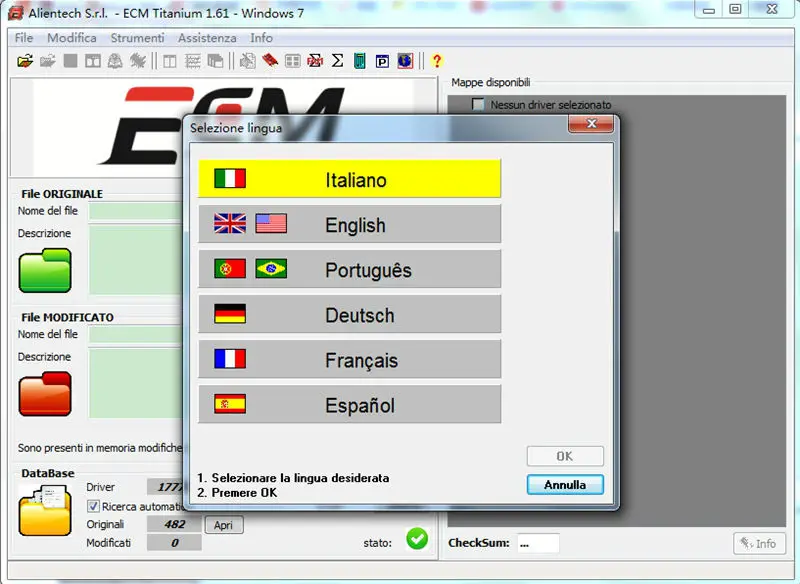Click the black sigma toolbar icon
Viewport: 800px width, 584px height.
click(x=337, y=61)
